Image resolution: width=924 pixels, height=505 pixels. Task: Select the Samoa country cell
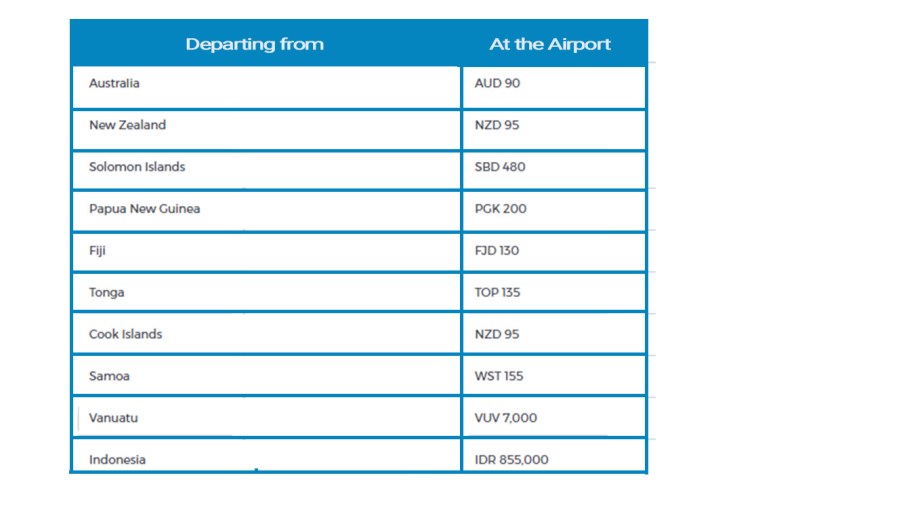click(266, 376)
